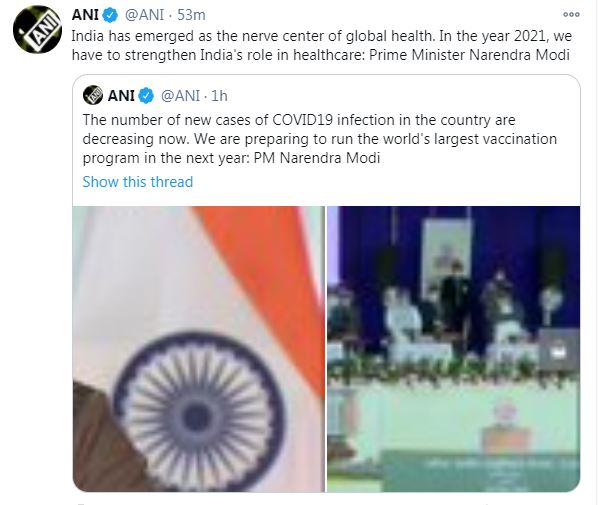Click the @ANI handle next to 53m
Viewport: 598px width, 505px height.
[x=144, y=15]
